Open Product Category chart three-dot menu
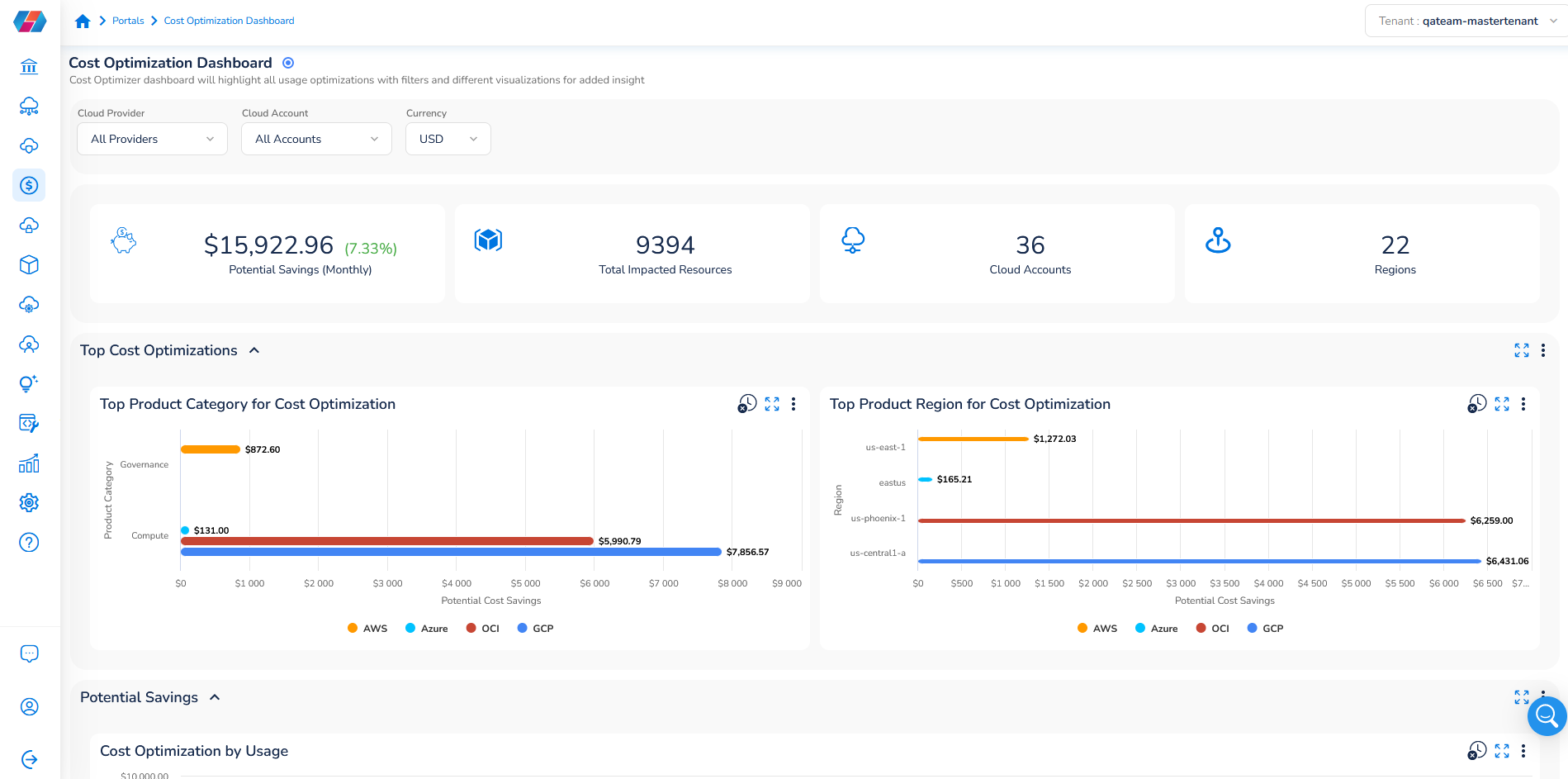The image size is (1568, 779). tap(793, 404)
